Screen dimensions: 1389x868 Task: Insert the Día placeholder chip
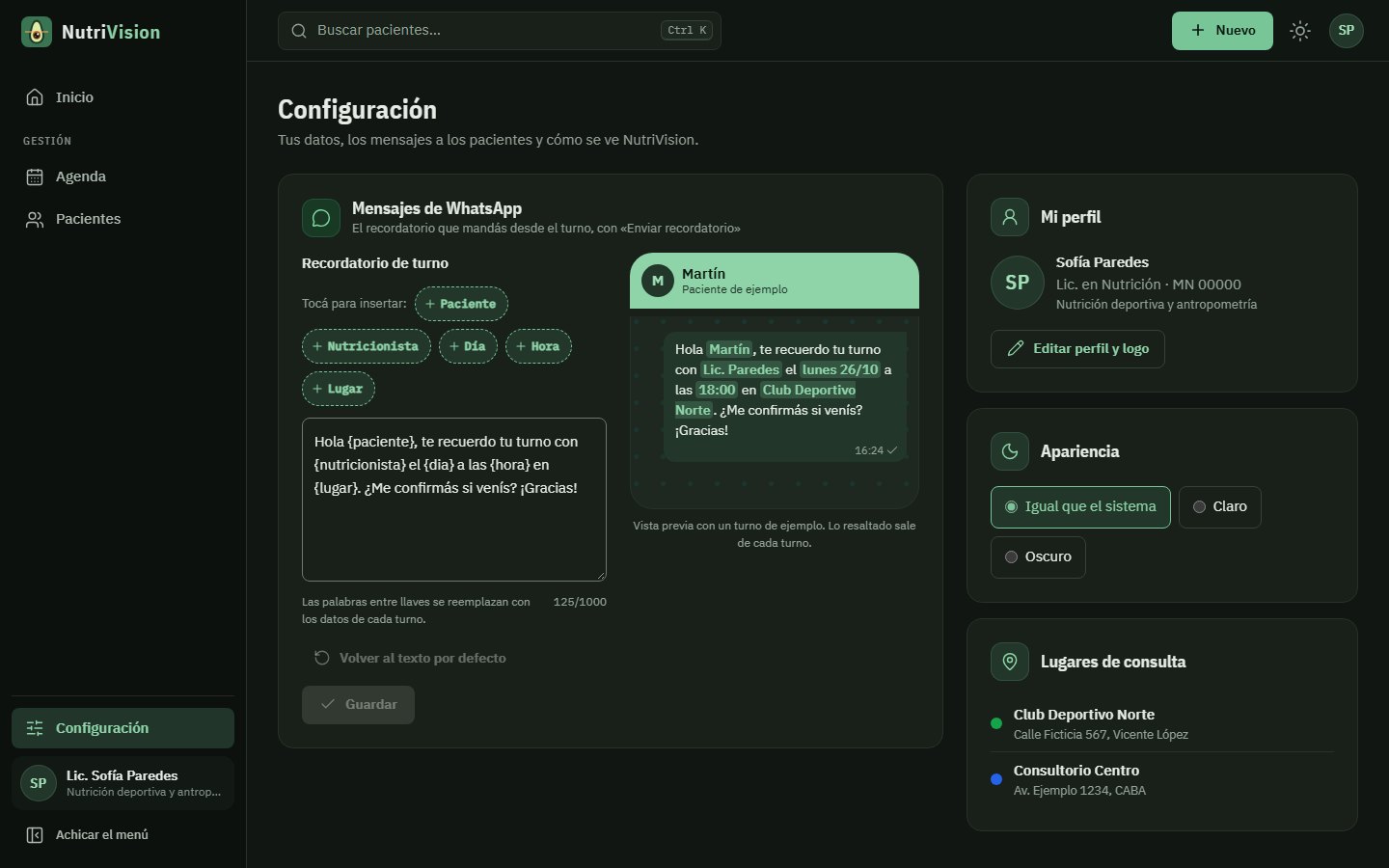468,346
